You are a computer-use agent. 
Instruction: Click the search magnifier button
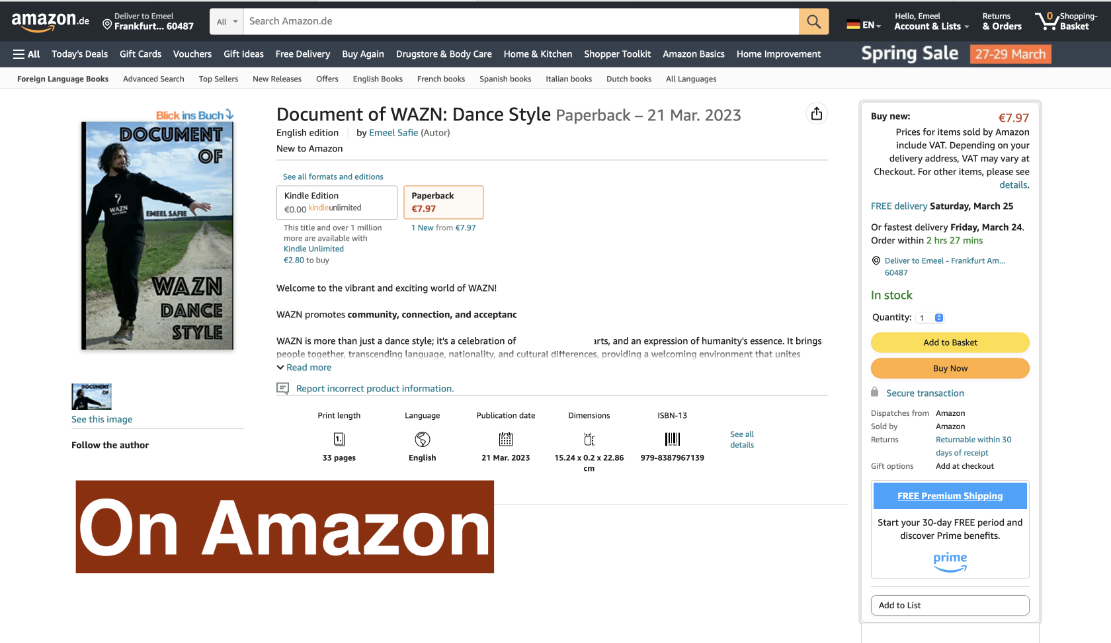pos(813,21)
